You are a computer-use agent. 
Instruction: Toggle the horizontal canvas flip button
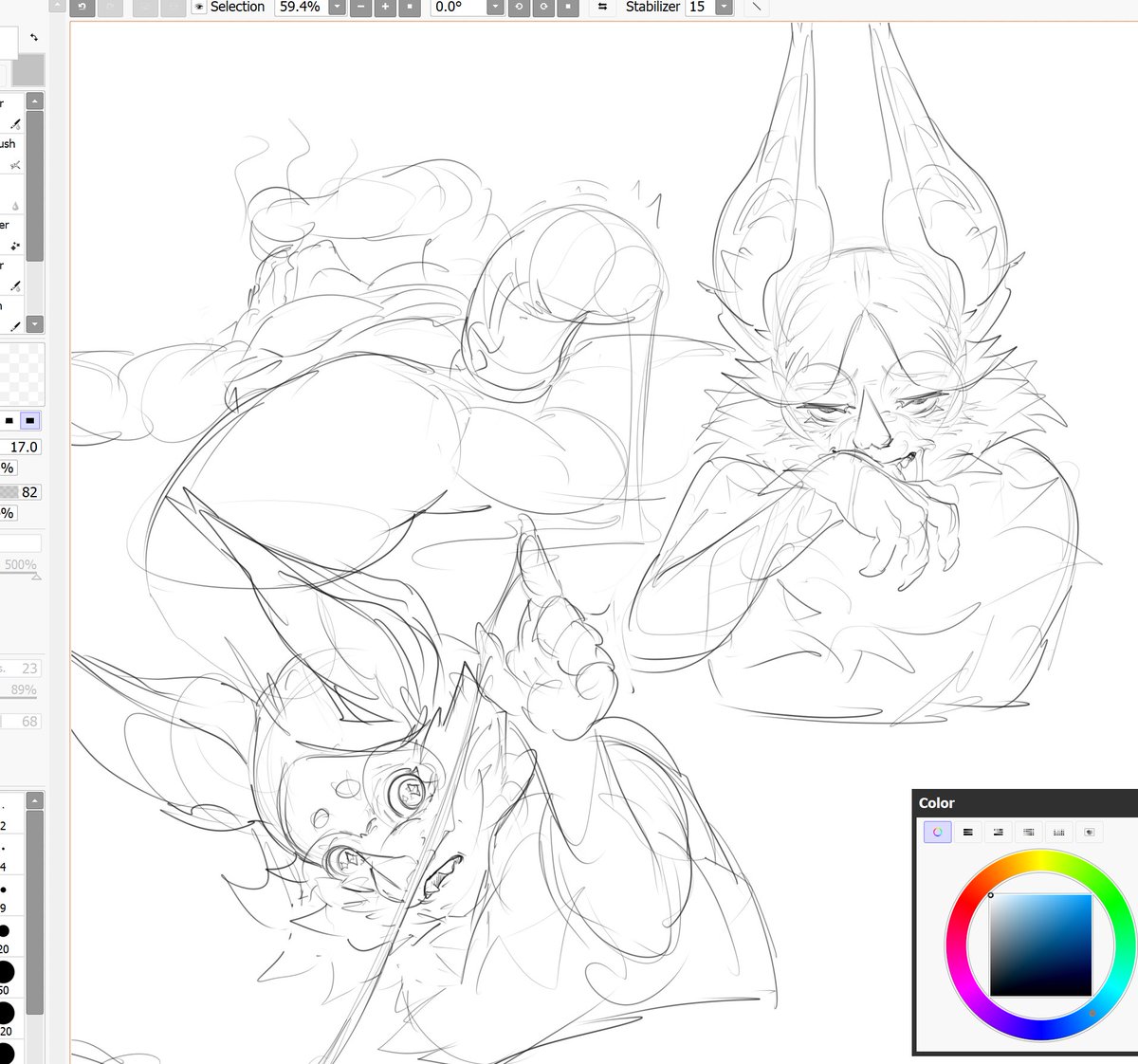[x=602, y=8]
